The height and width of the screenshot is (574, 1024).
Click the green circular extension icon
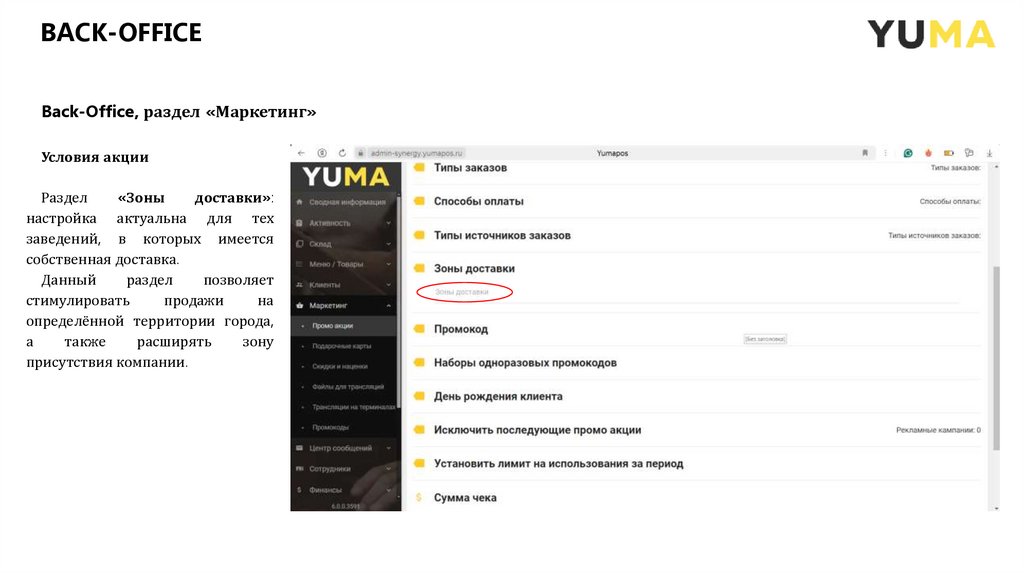(x=908, y=153)
